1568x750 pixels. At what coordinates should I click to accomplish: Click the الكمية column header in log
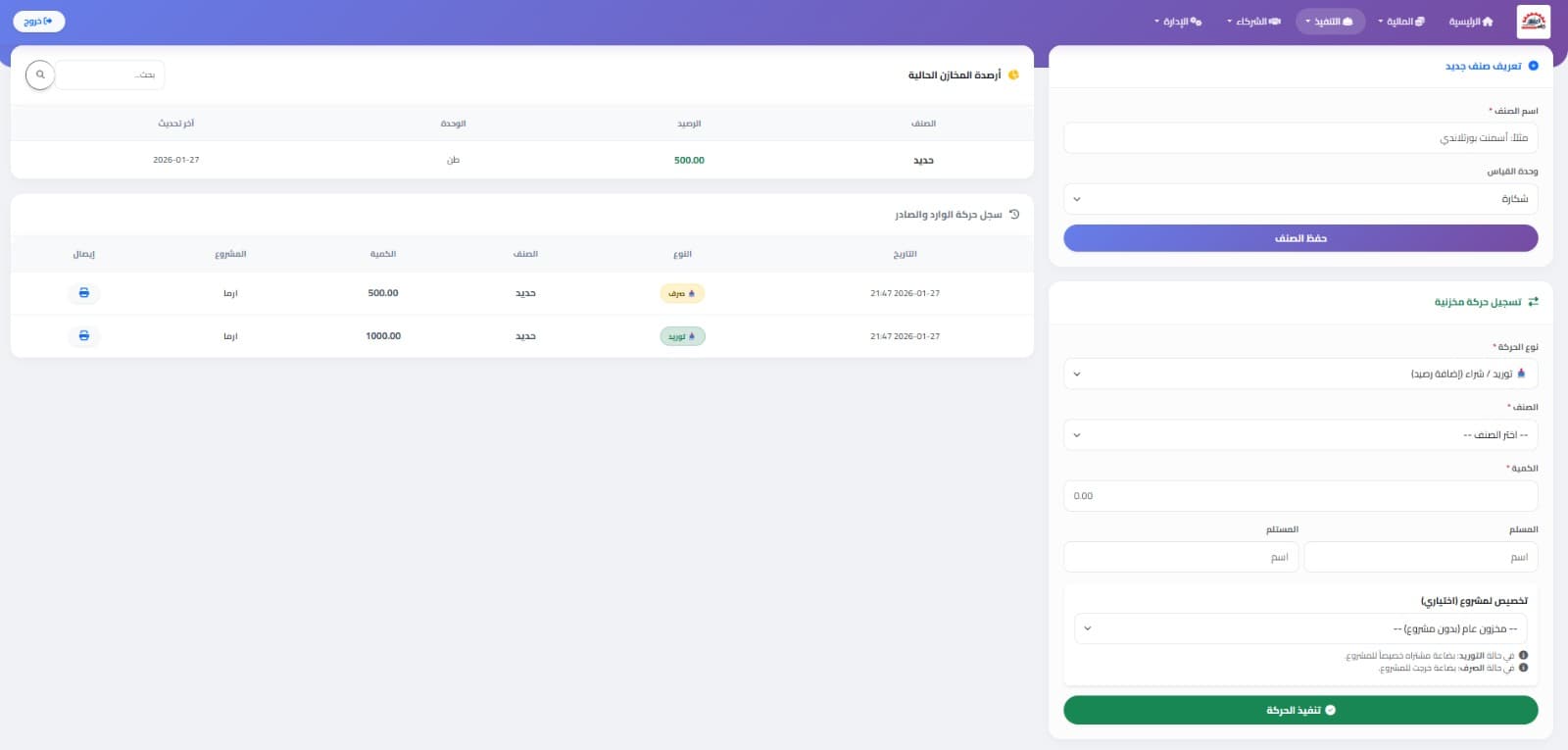pos(383,254)
